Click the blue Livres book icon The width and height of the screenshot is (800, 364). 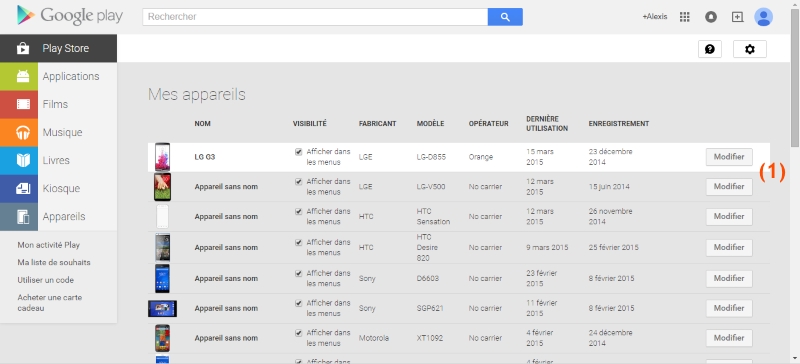22,160
